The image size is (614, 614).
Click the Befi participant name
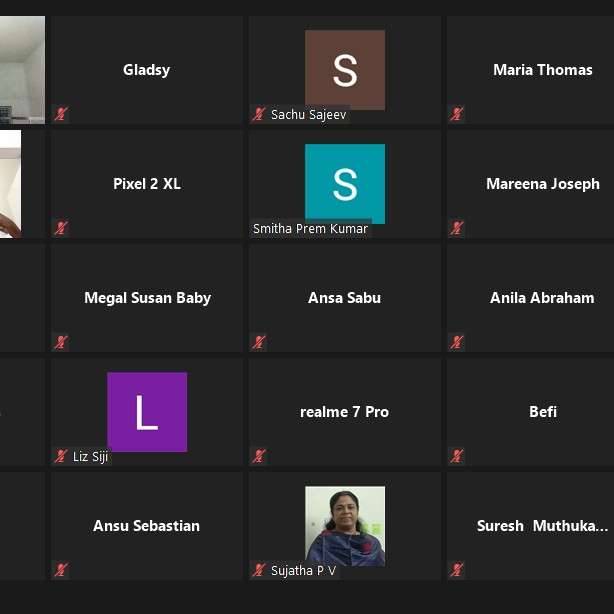click(x=543, y=412)
